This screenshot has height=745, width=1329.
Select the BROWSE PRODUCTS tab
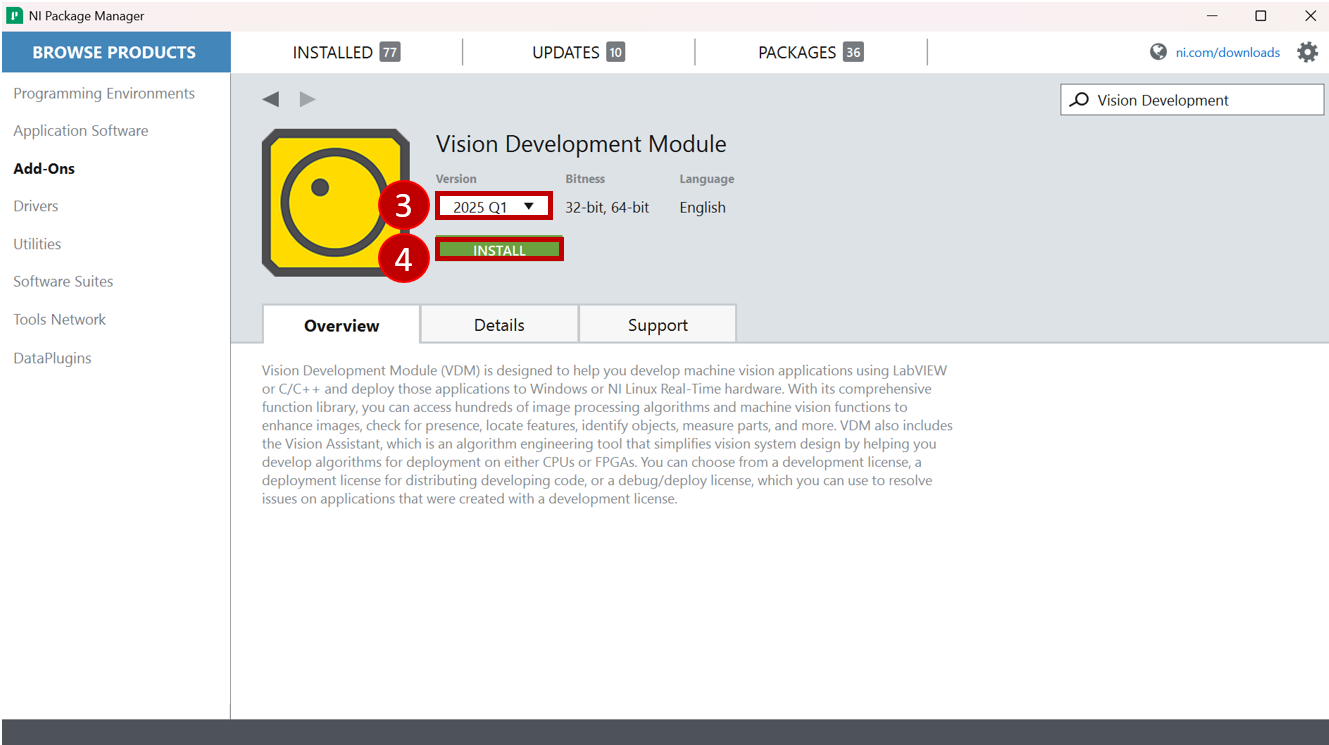pyautogui.click(x=115, y=52)
